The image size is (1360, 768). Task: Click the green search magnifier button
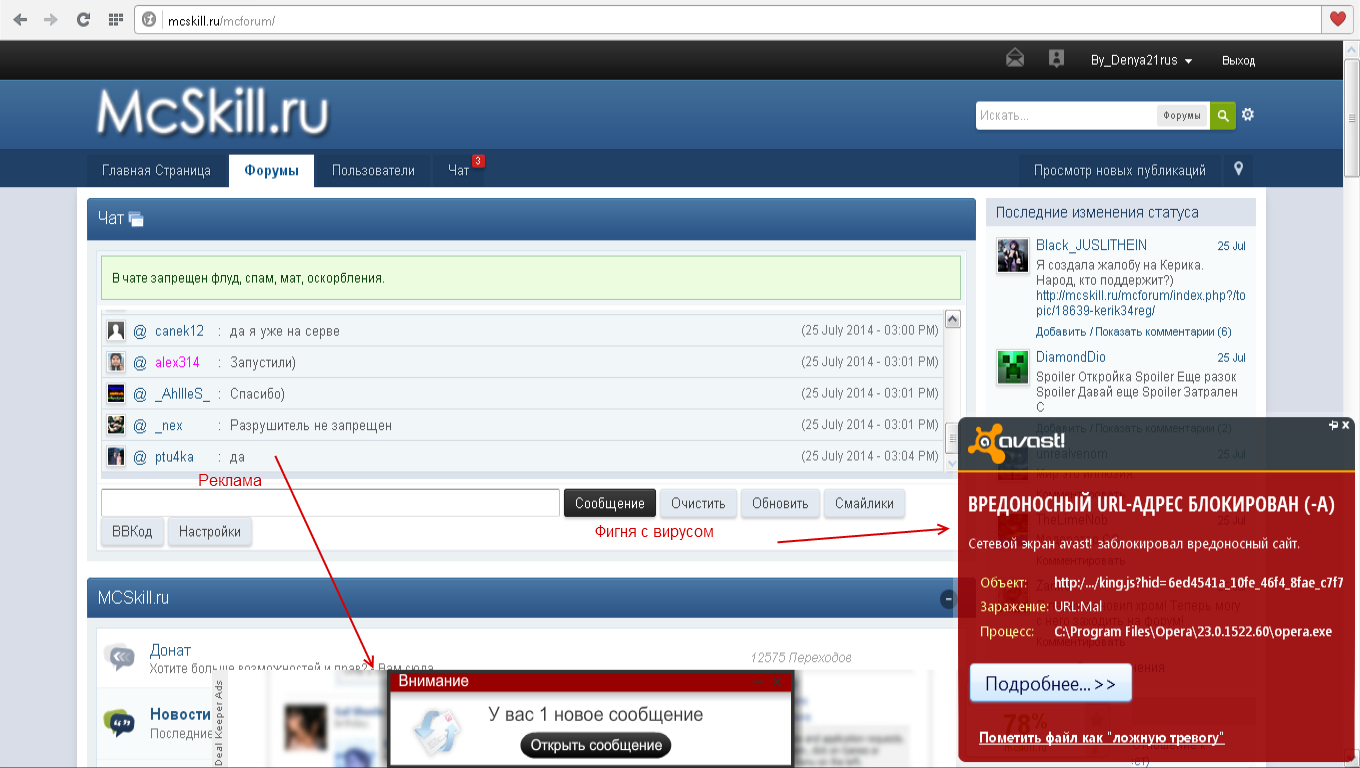coord(1222,115)
